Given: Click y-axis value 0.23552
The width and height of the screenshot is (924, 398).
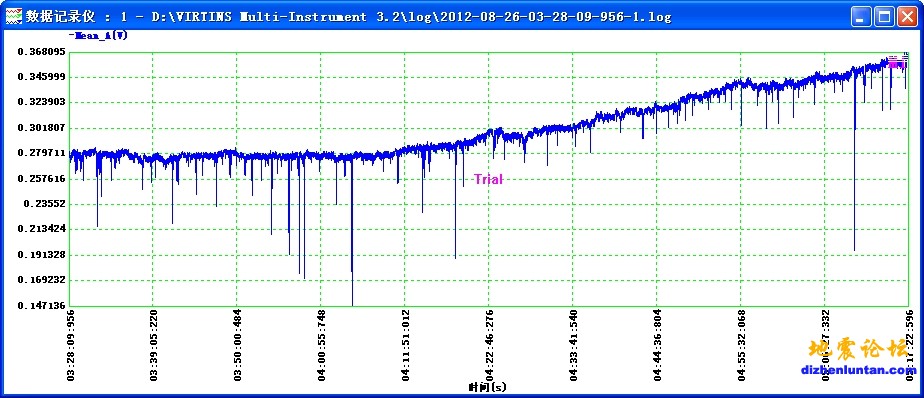Looking at the screenshot, I should [x=44, y=204].
